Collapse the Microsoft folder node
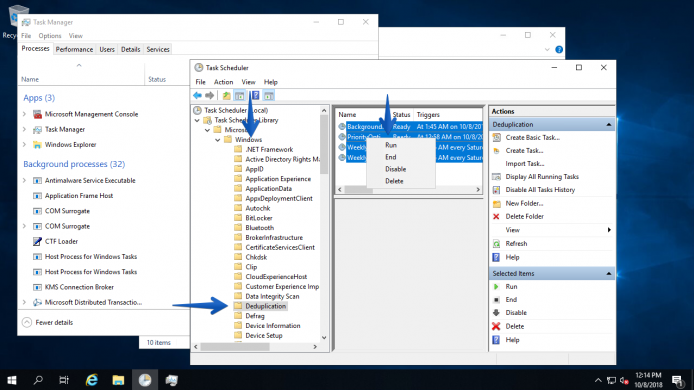694x390 pixels. (x=207, y=130)
